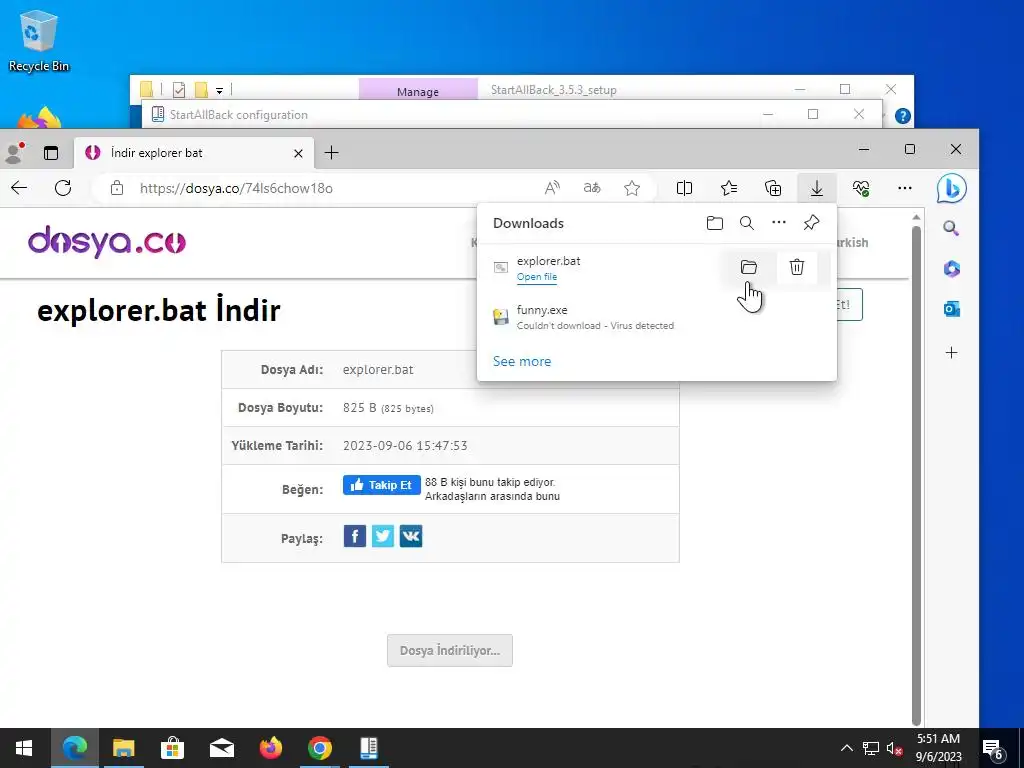Select the İndir explorer bat tab

194,153
